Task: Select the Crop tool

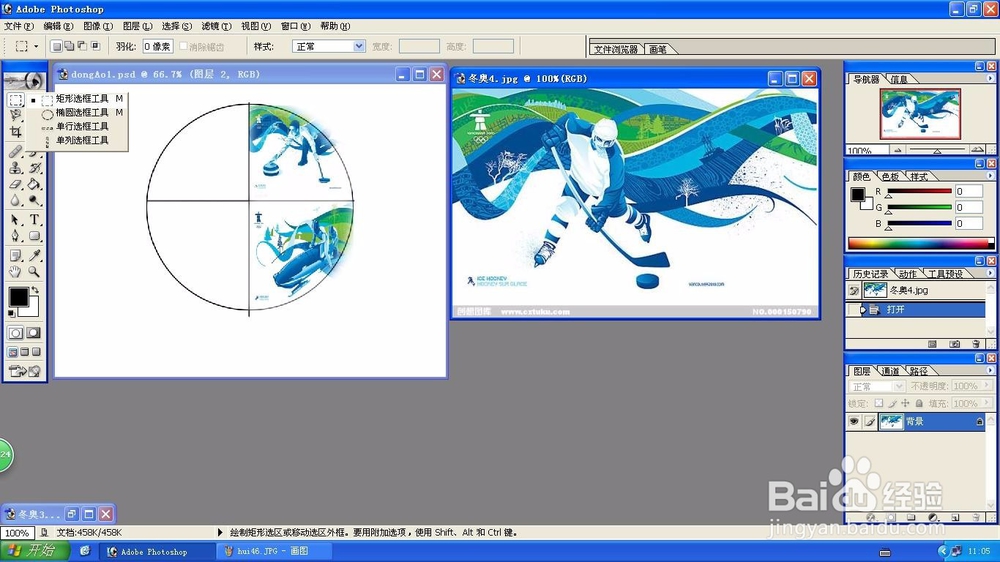Action: click(15, 132)
